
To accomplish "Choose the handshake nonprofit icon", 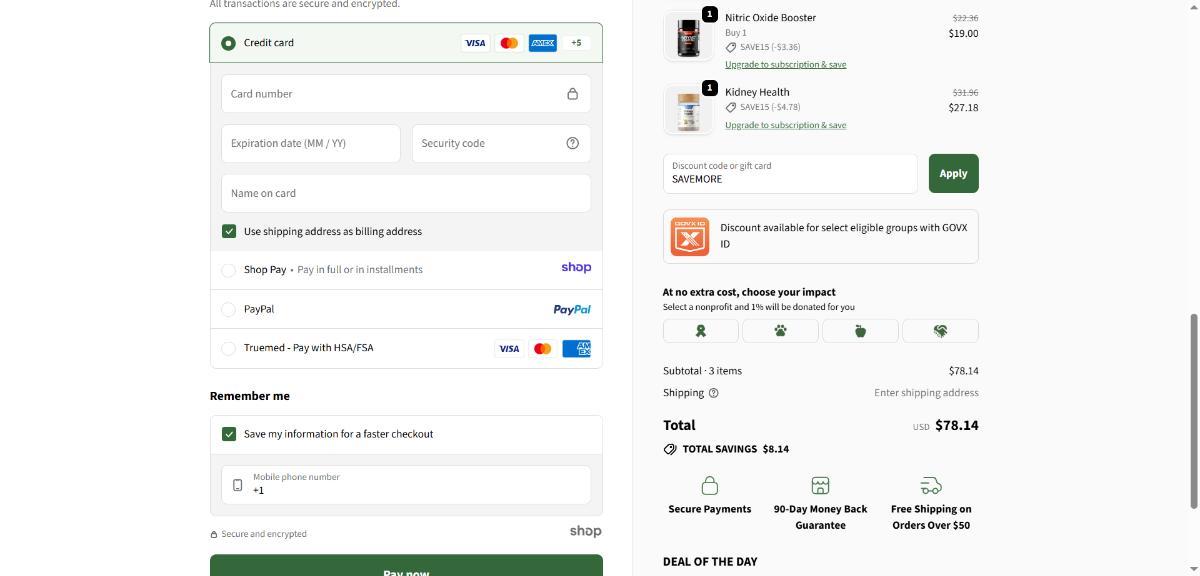I will pyautogui.click(x=940, y=331).
